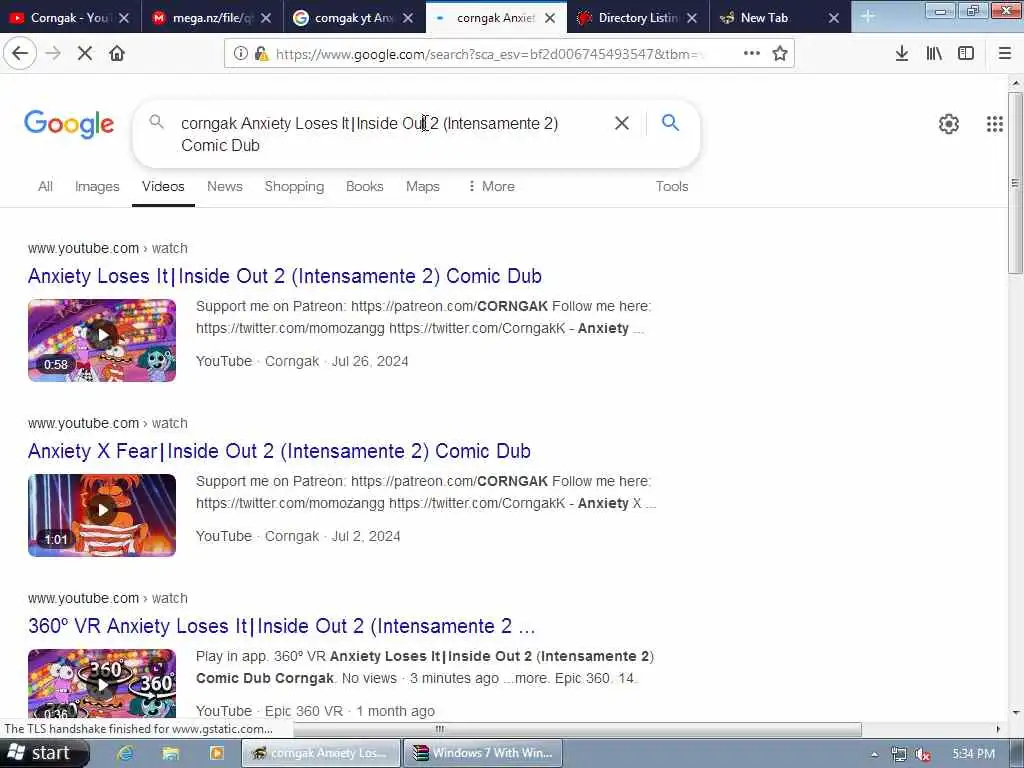Switch to Windows 7 With Win... taskbar window
This screenshot has width=1024, height=768.
pos(483,753)
